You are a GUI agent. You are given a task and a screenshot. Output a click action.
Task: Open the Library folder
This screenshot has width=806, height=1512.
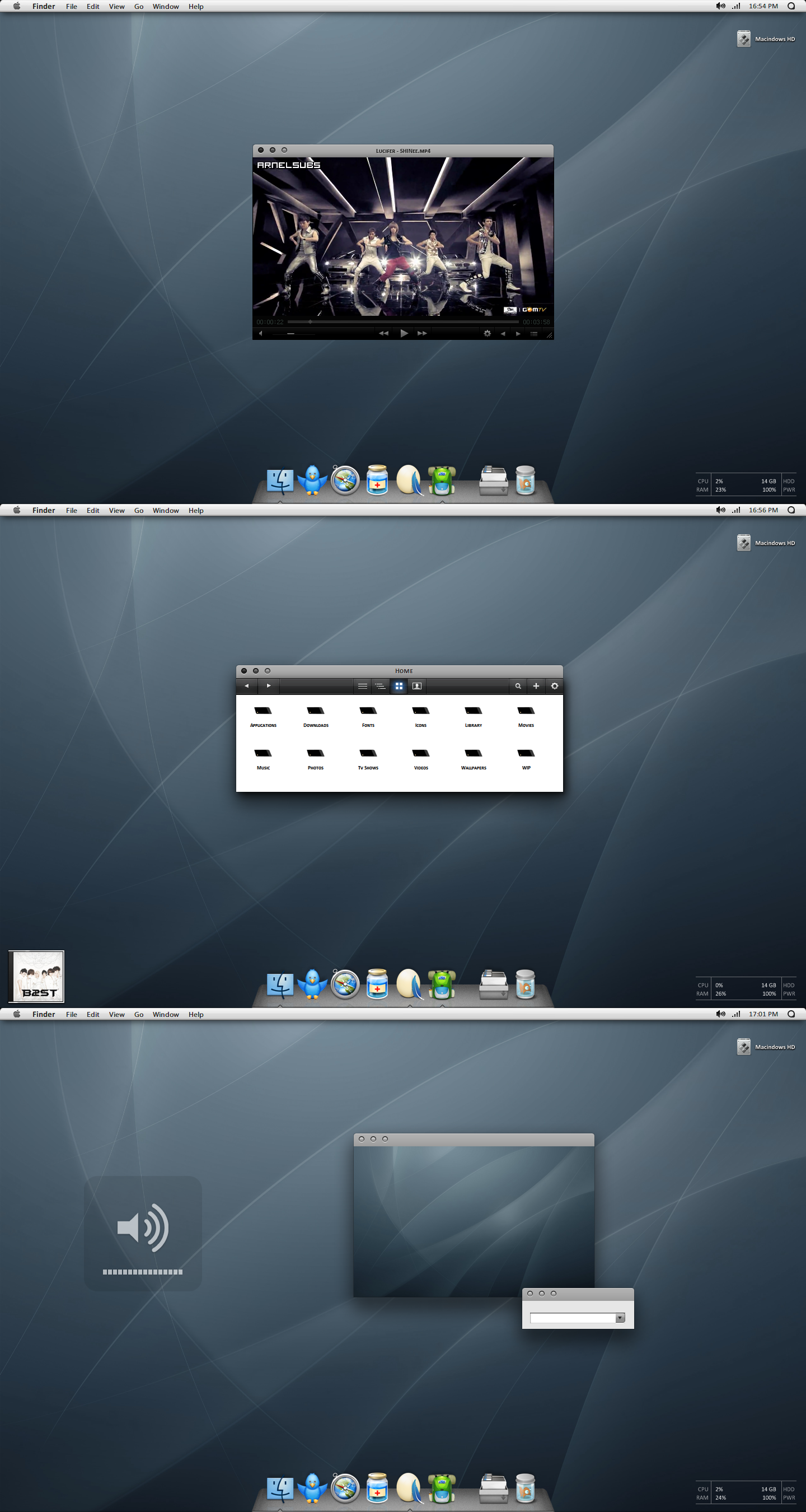point(474,716)
